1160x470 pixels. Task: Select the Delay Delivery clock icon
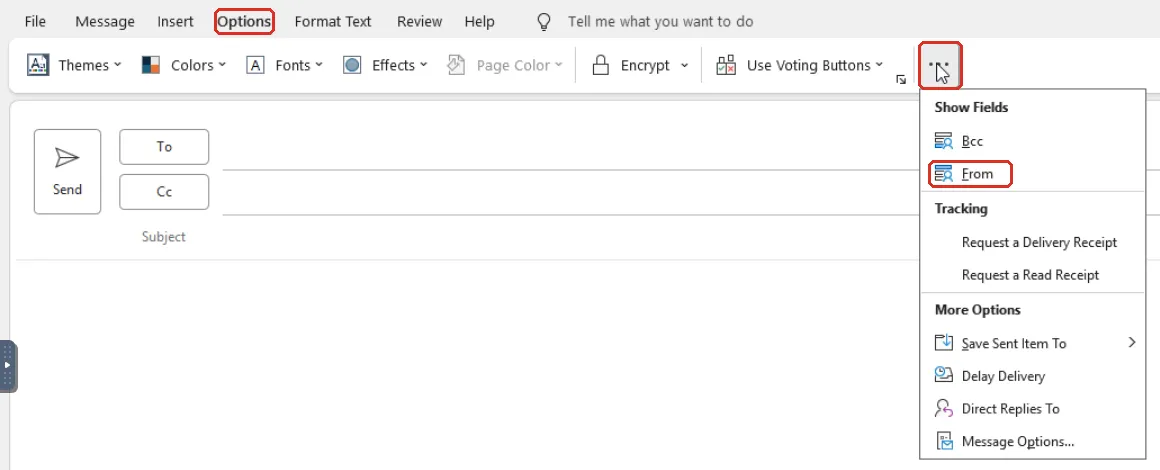click(943, 376)
